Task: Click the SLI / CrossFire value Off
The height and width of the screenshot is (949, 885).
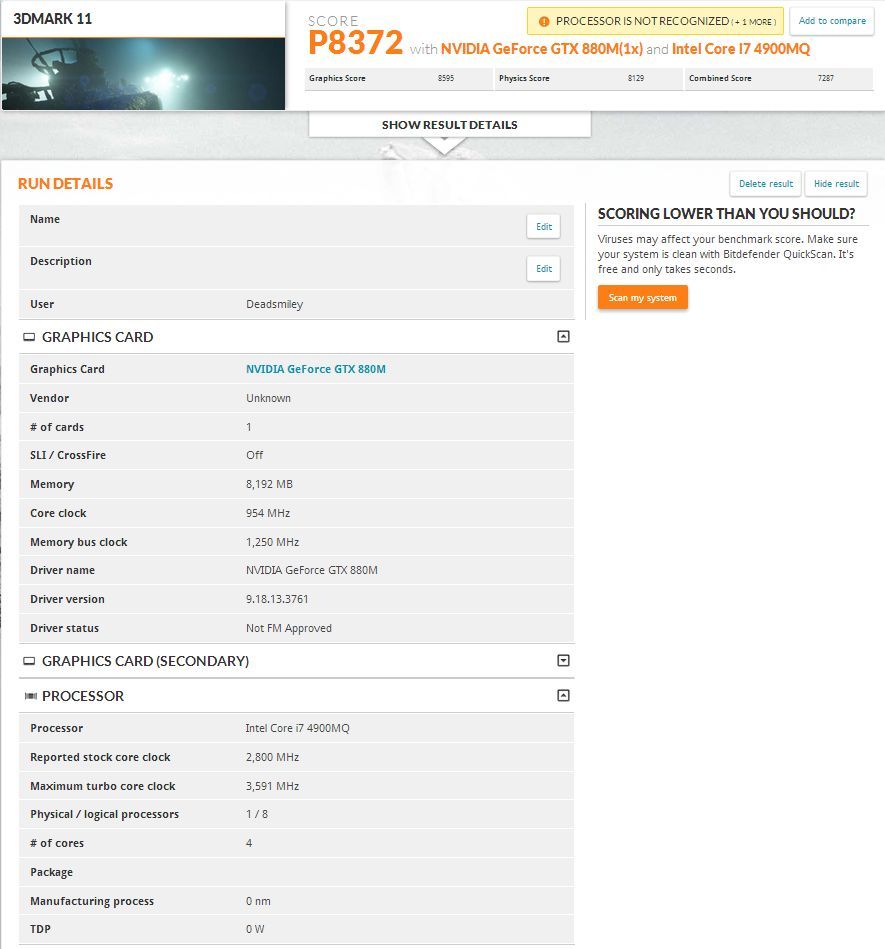Action: [x=254, y=455]
